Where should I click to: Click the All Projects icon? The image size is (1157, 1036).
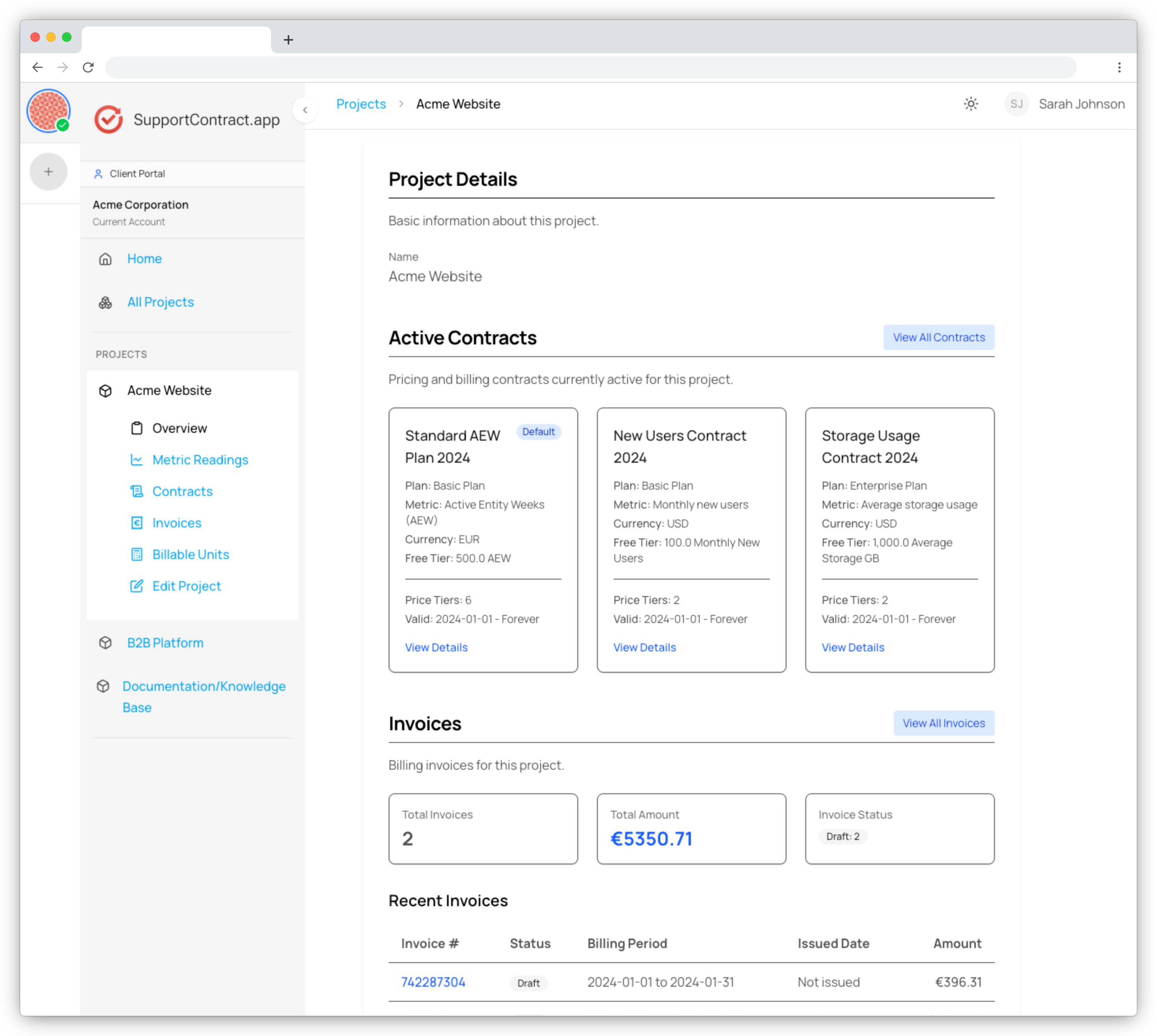(105, 303)
